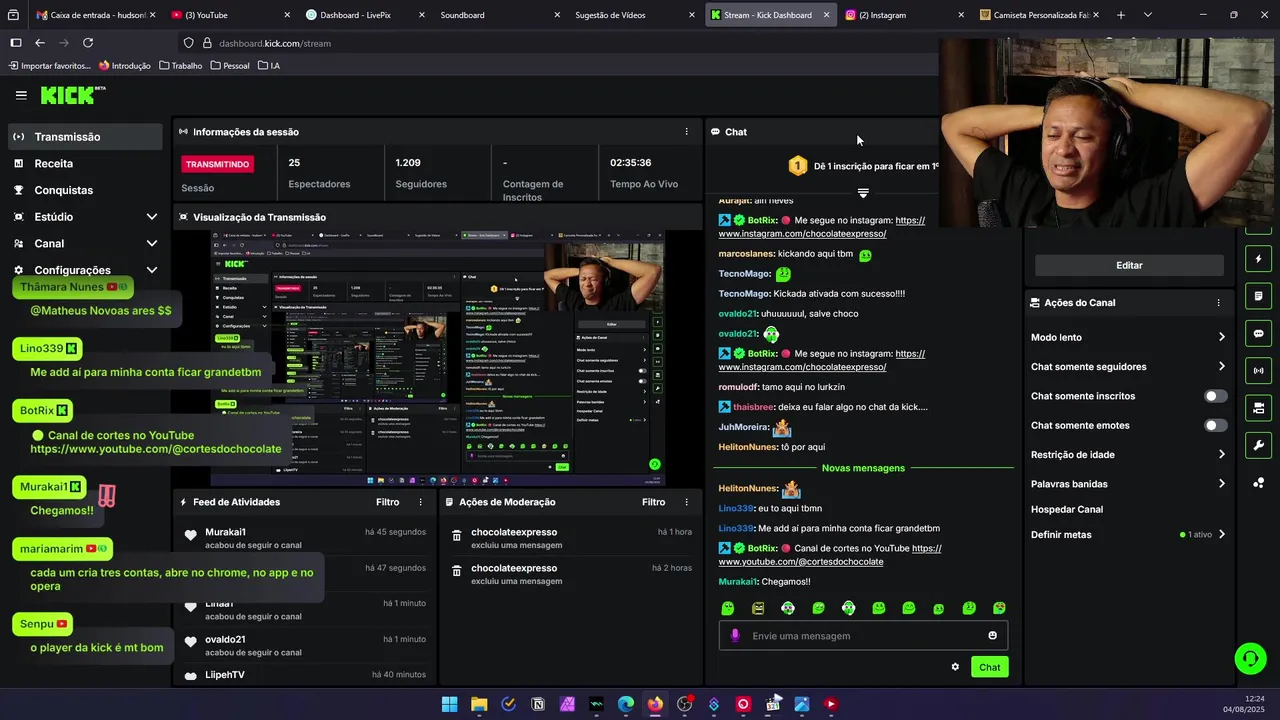Screen dimensions: 1280x720
Task: Click the lightning bolt icon in right rail
Action: pos(1259,259)
